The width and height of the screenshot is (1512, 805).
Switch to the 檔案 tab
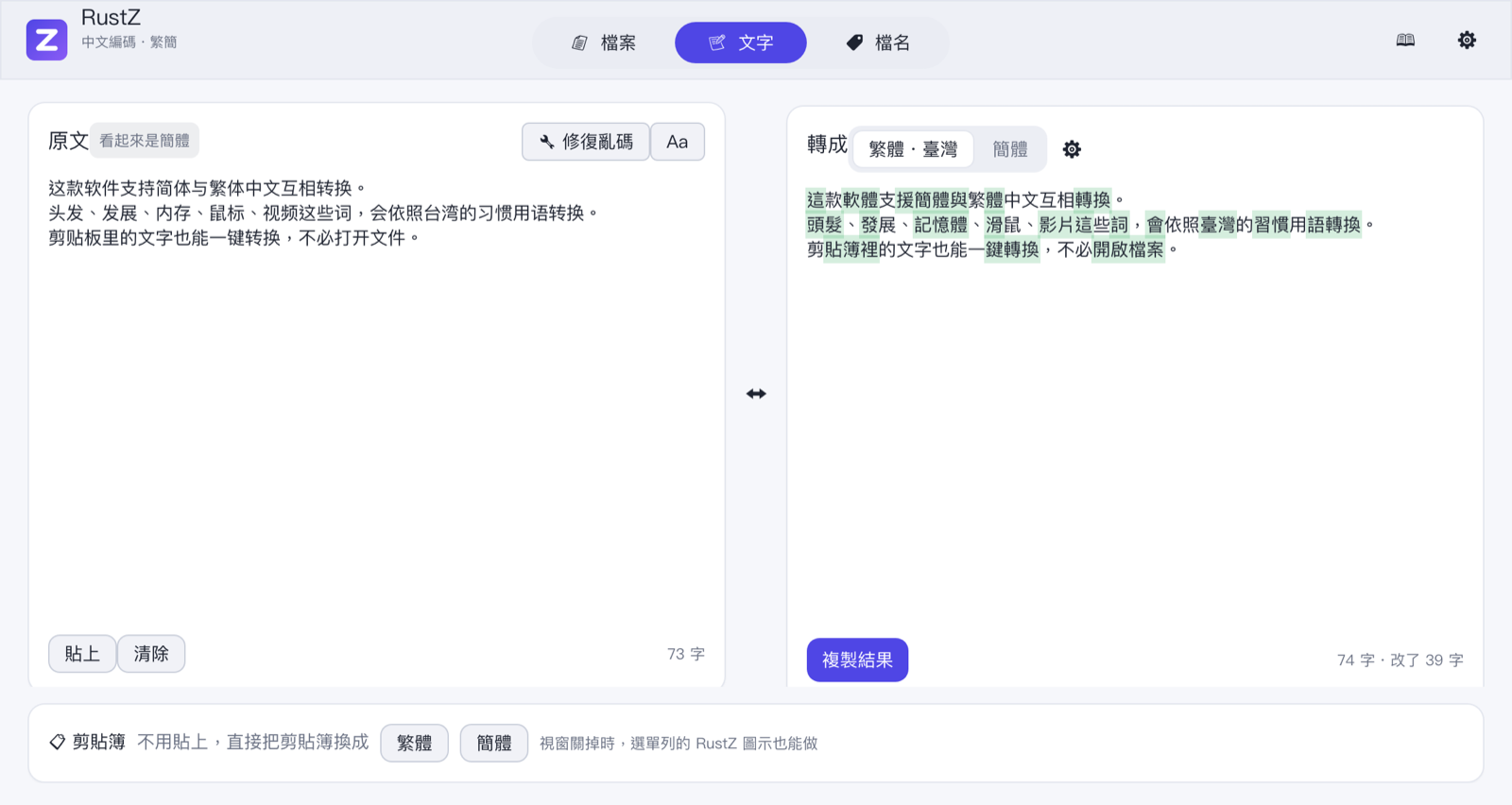tap(604, 43)
